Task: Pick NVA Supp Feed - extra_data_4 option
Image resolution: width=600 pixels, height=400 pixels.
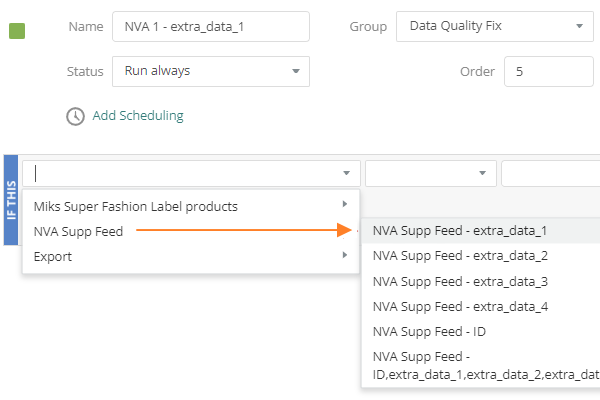Action: coord(460,306)
